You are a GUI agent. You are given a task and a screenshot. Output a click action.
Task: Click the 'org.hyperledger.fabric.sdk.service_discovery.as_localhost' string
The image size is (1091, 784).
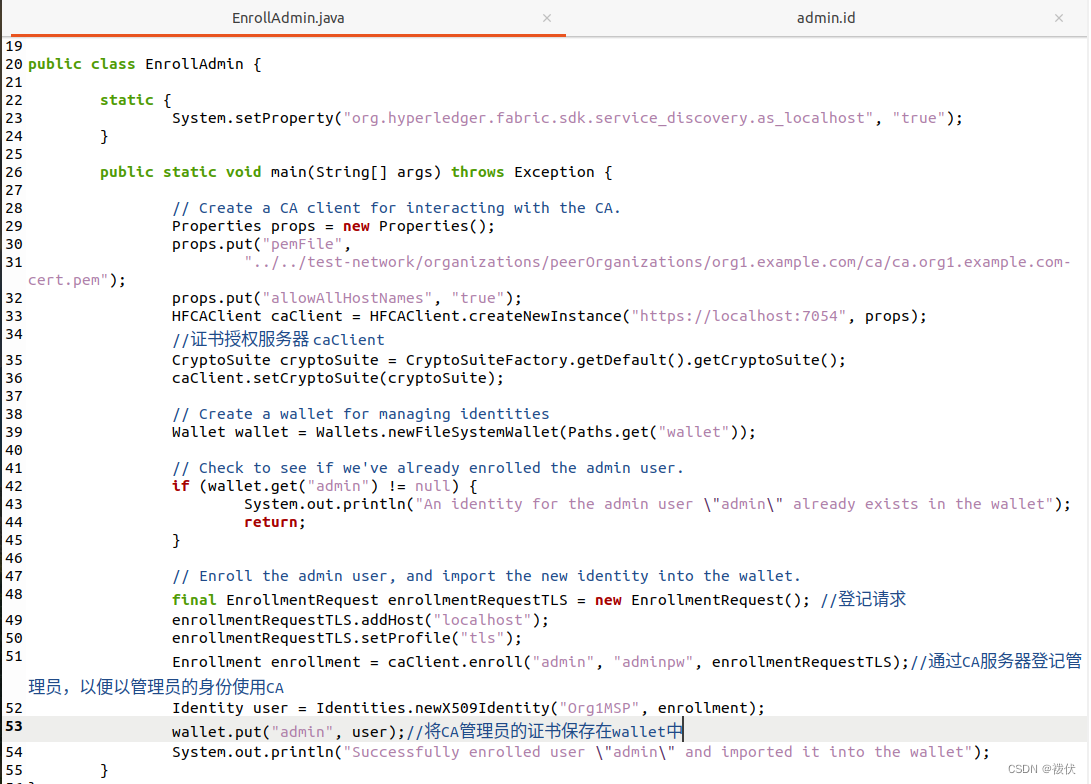click(608, 118)
